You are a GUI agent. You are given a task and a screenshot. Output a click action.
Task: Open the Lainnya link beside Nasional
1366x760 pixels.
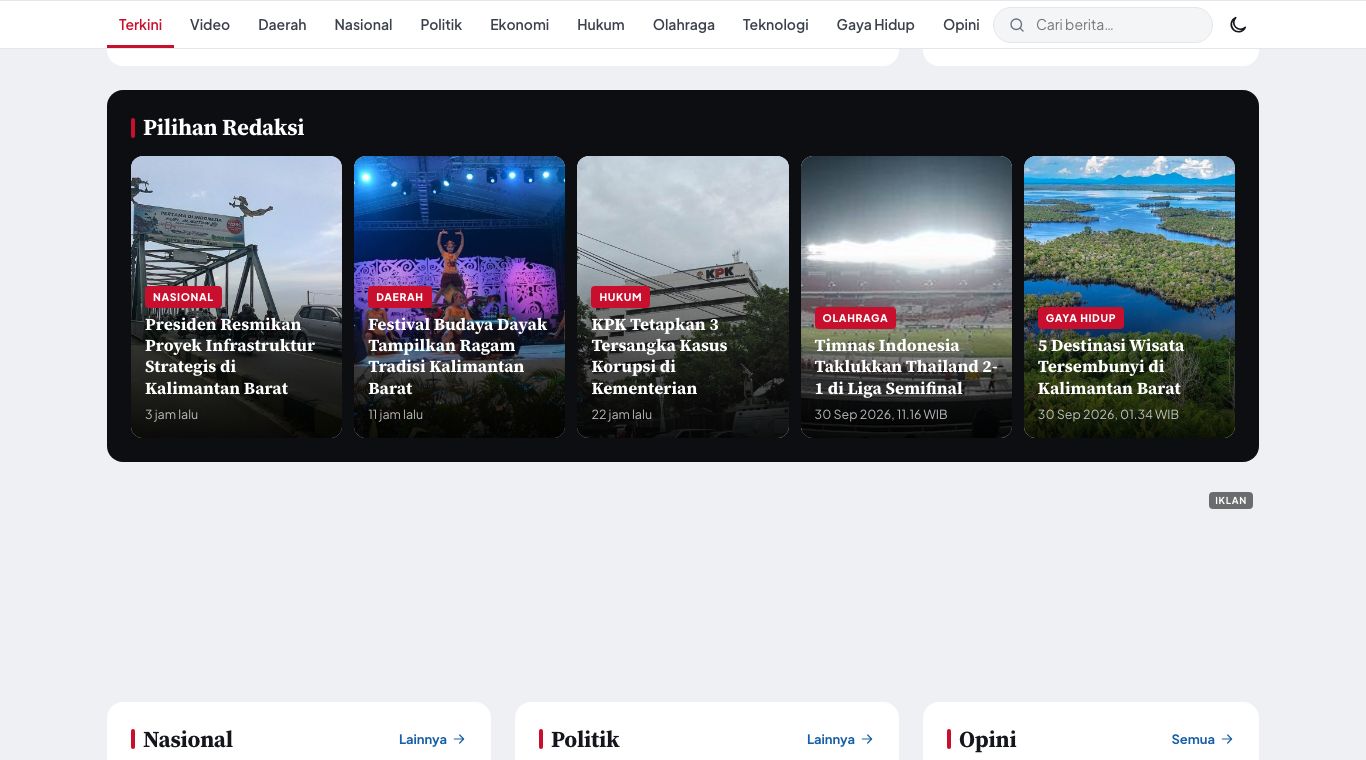pyautogui.click(x=432, y=739)
